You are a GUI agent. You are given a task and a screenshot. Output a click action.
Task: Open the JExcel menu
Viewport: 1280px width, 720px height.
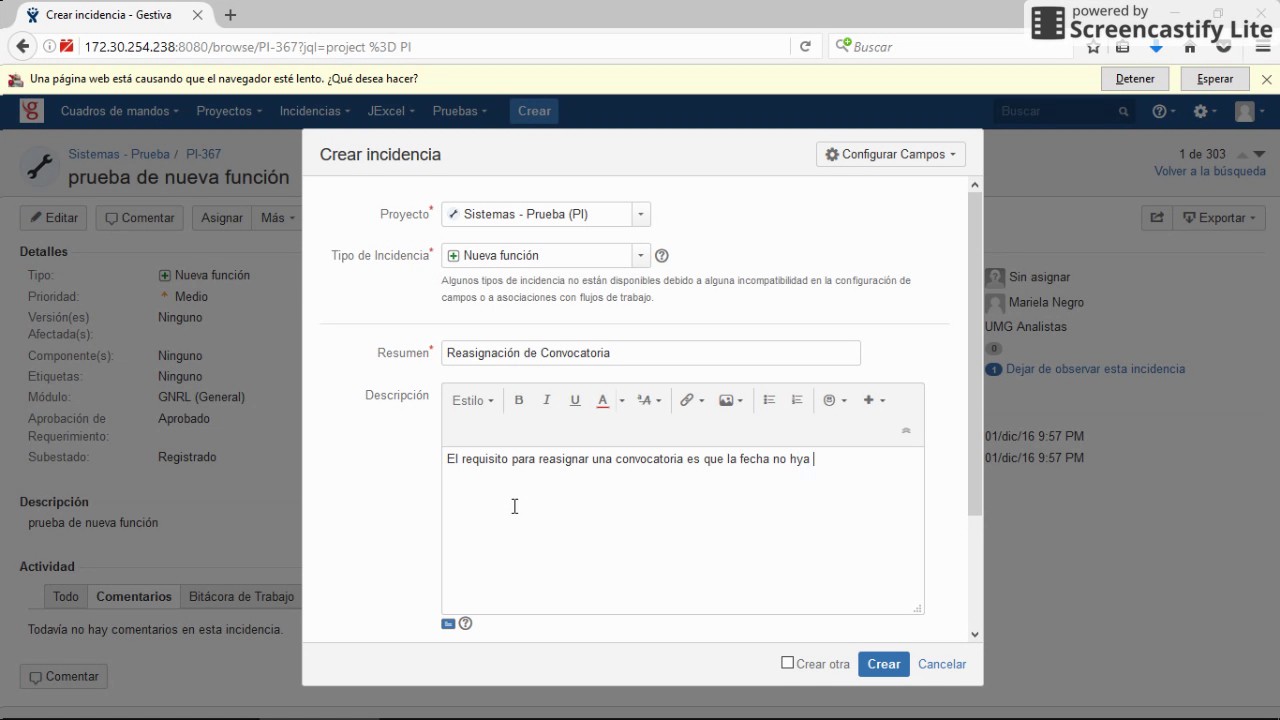[391, 111]
